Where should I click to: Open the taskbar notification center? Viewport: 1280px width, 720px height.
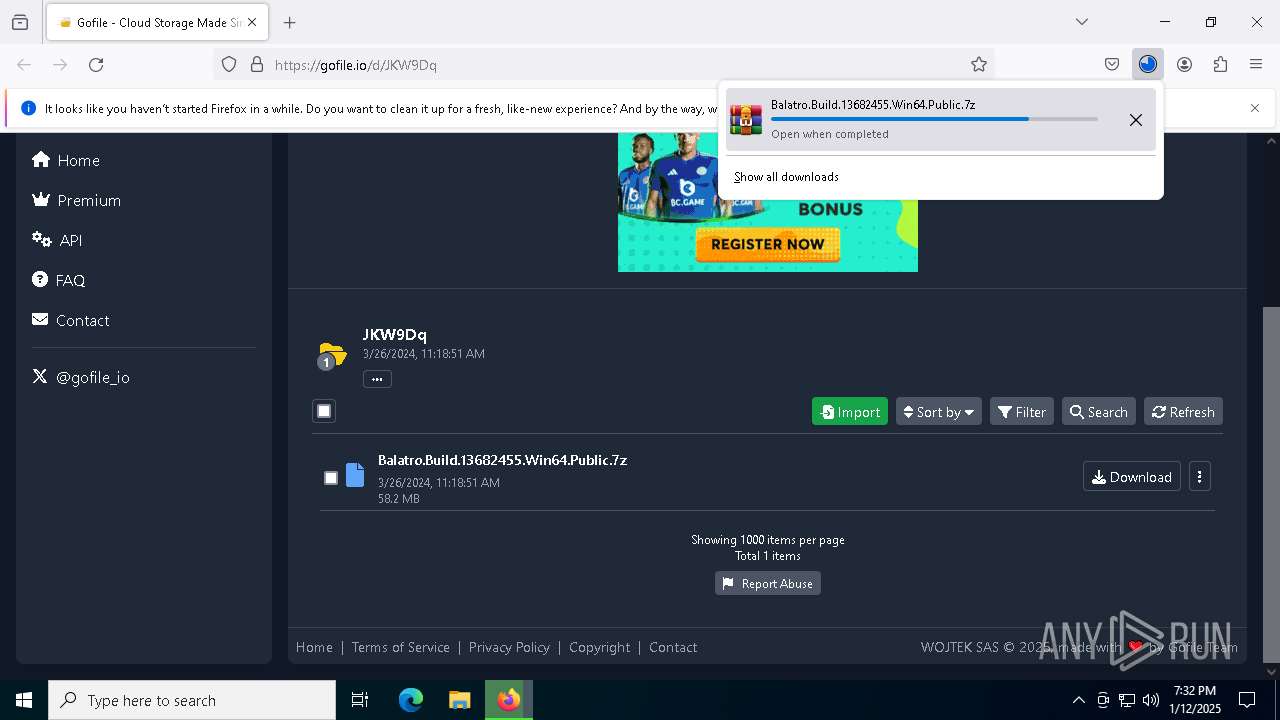coord(1247,700)
